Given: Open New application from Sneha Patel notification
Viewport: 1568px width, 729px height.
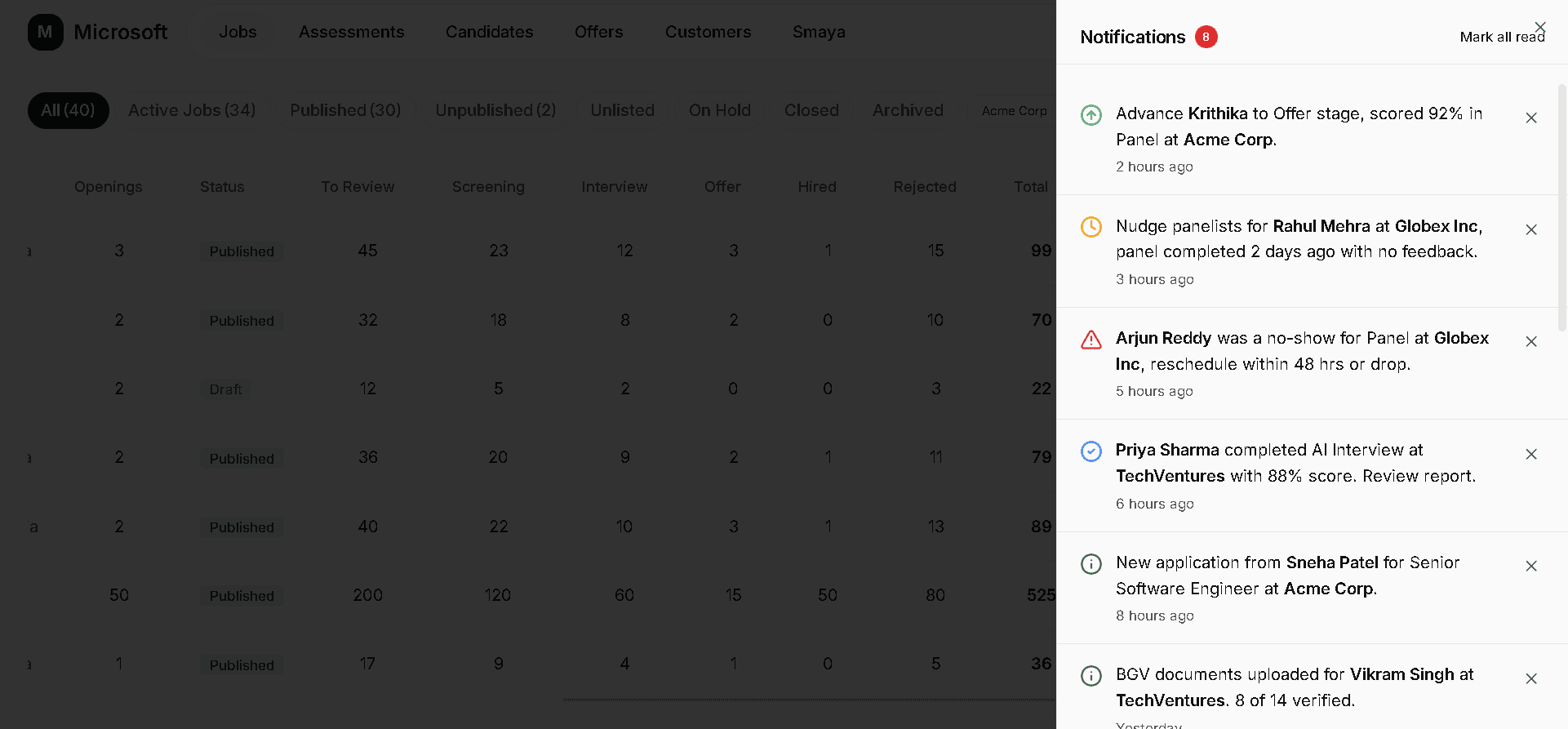Looking at the screenshot, I should click(1287, 576).
